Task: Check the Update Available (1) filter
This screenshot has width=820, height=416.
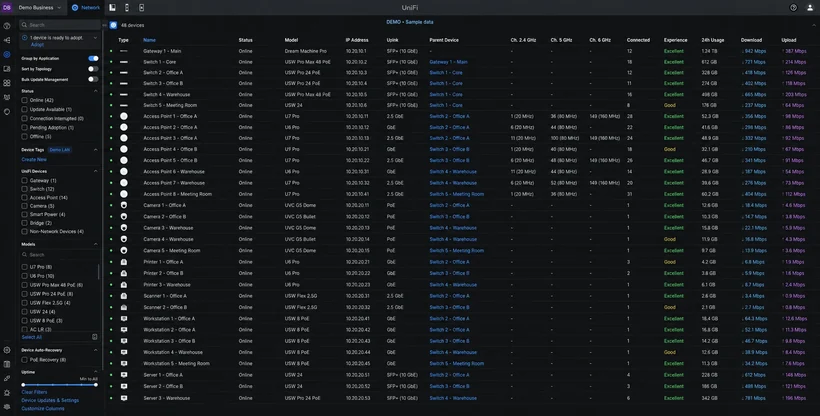Action: coord(25,109)
